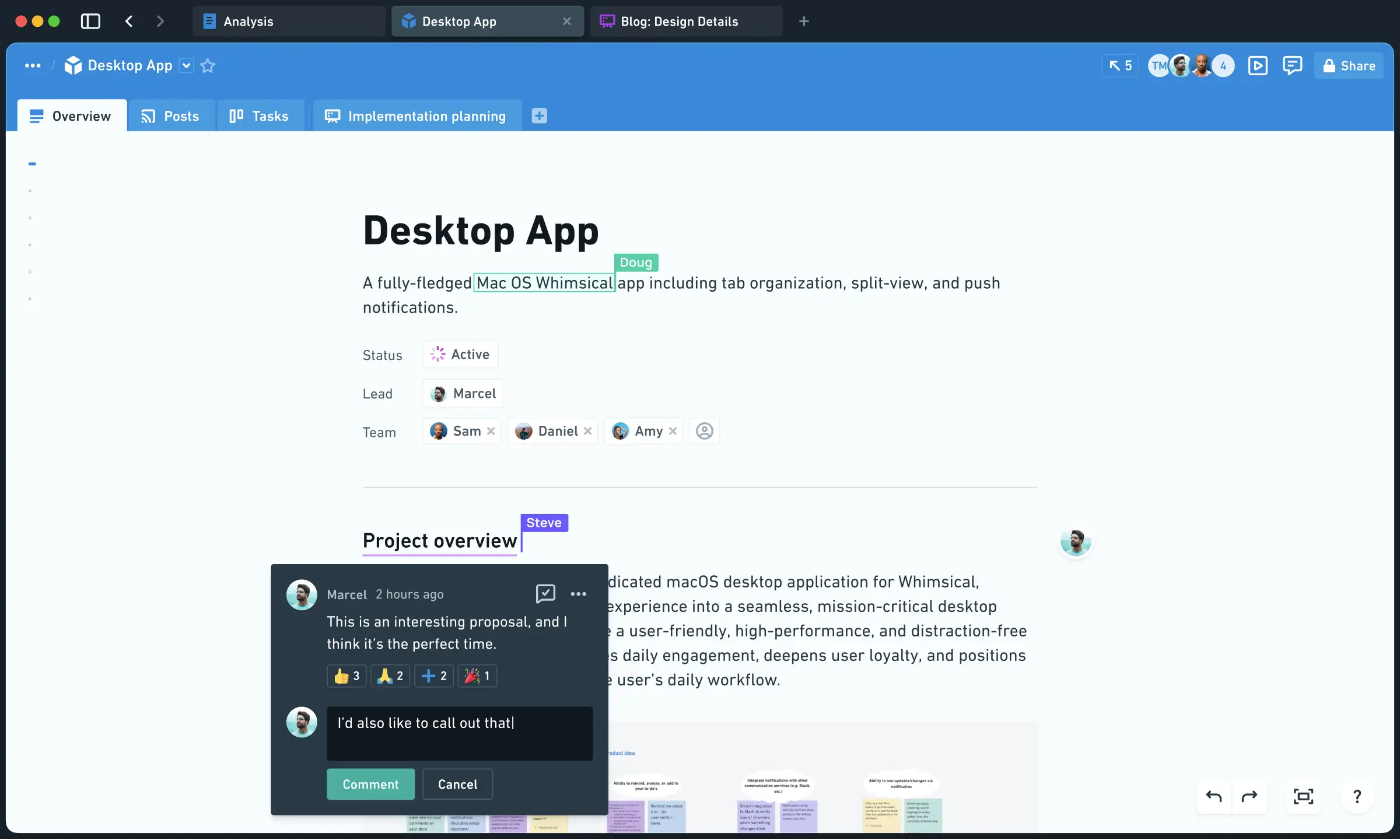Switch to Blog: Design Details tab
This screenshot has width=1400, height=840.
tap(686, 22)
